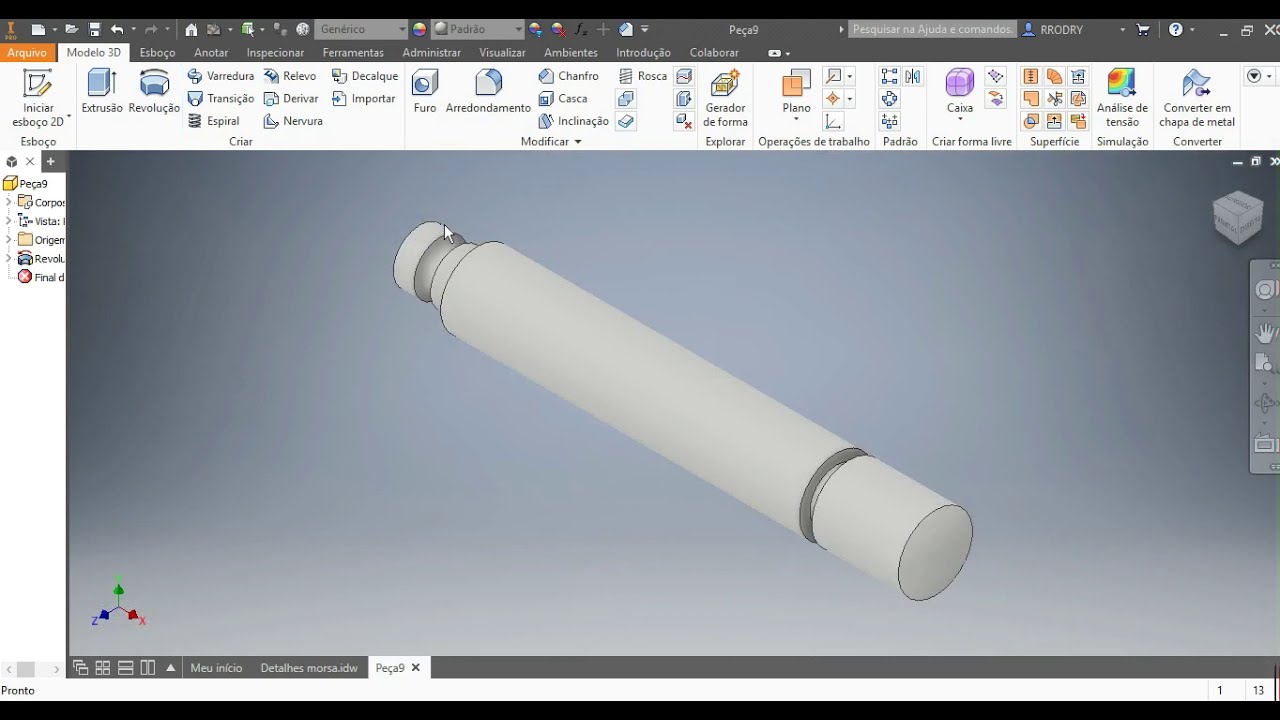Click the Relevo emboss tool

tap(290, 76)
